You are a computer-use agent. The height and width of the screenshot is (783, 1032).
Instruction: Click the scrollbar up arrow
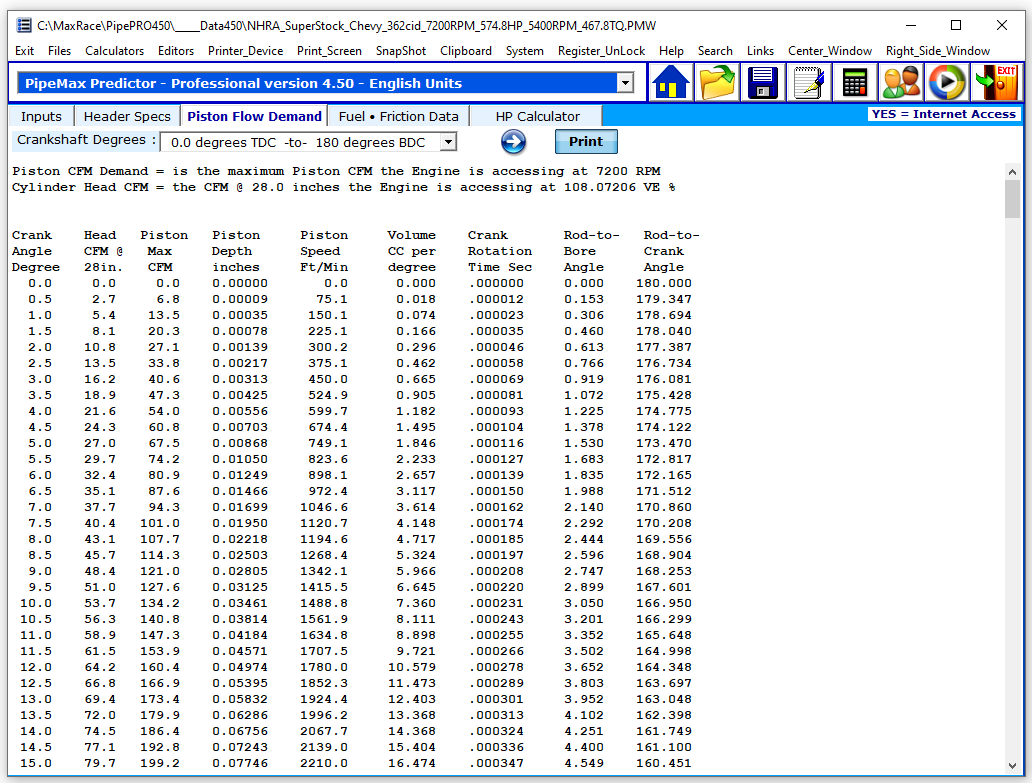pyautogui.click(x=1012, y=171)
